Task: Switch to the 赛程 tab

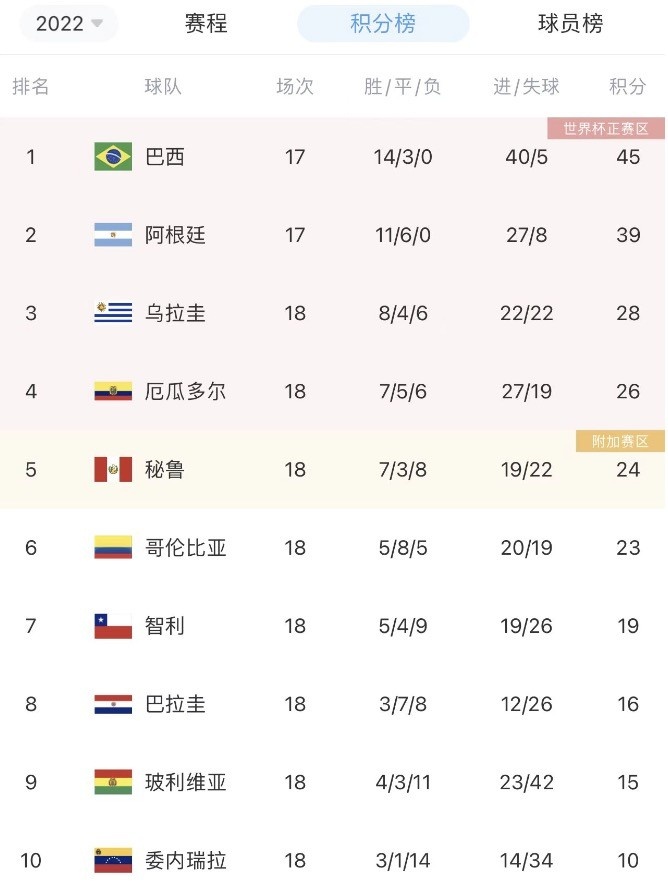Action: click(206, 24)
